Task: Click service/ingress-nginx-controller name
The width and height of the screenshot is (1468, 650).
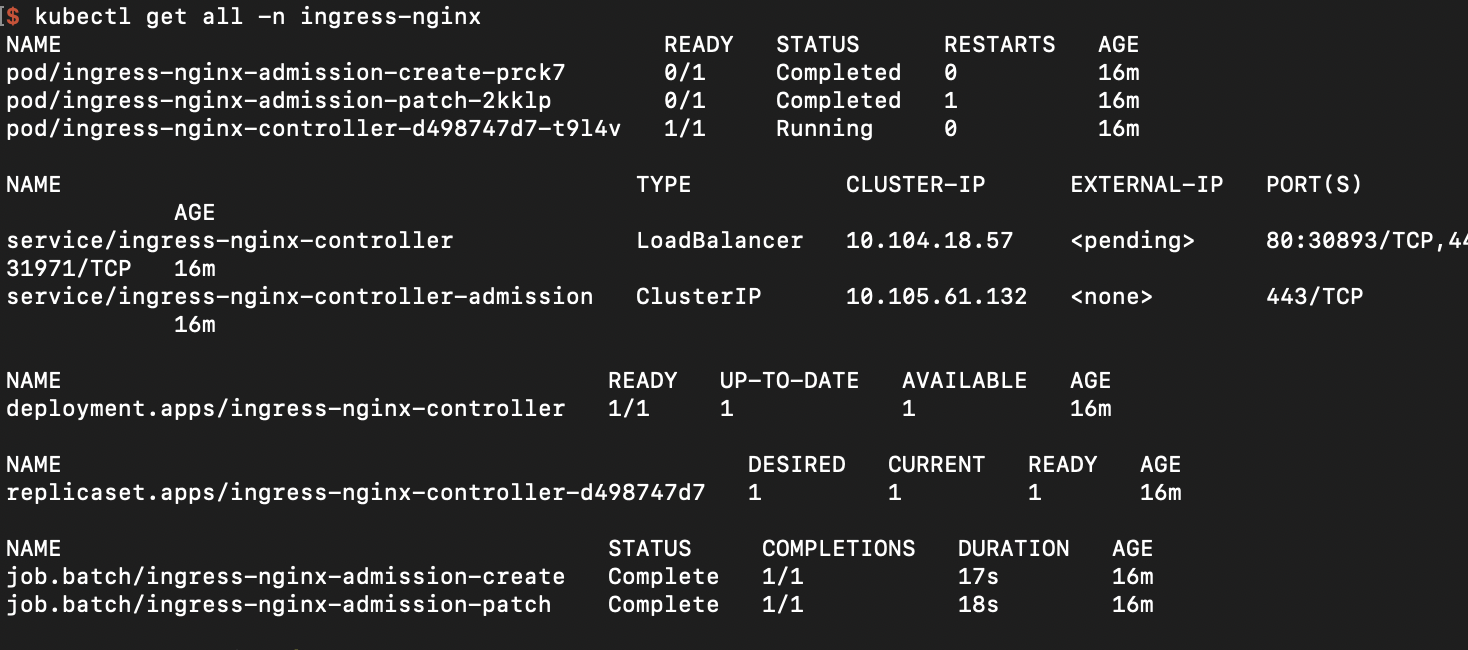Action: pyautogui.click(x=230, y=241)
